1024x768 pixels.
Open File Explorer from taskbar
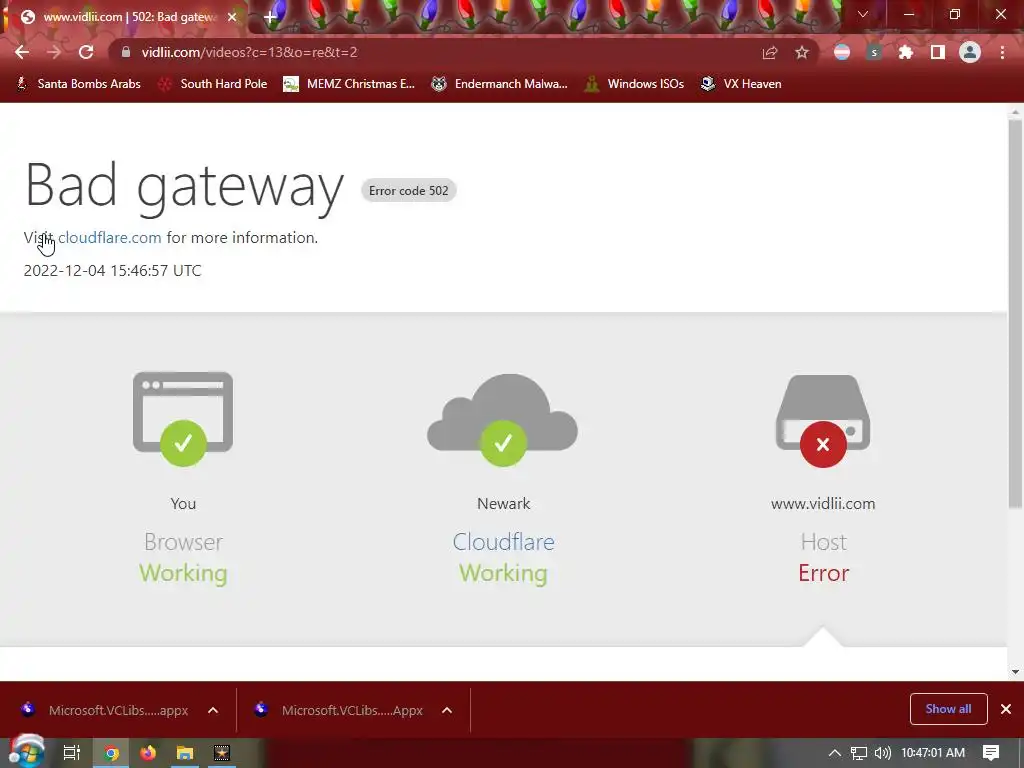pos(185,753)
